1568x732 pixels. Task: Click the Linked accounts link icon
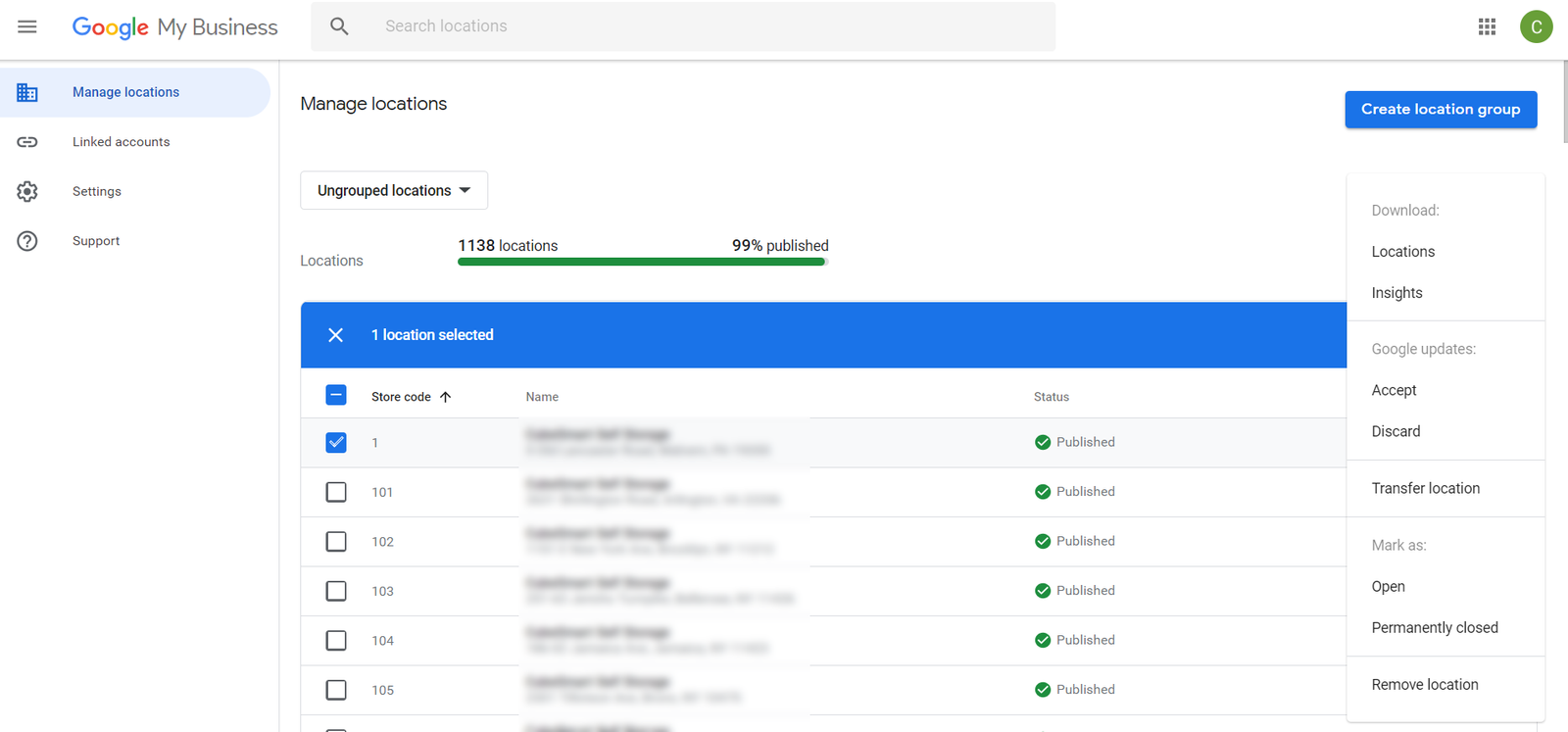(x=27, y=142)
